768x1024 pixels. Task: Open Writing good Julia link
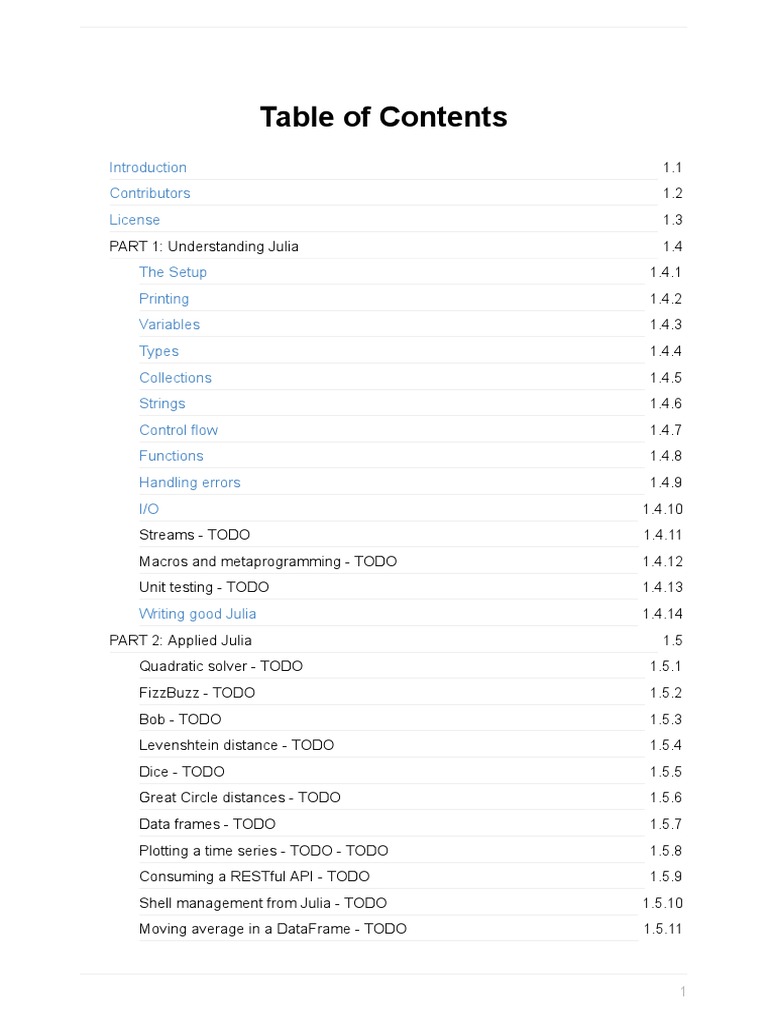point(198,613)
